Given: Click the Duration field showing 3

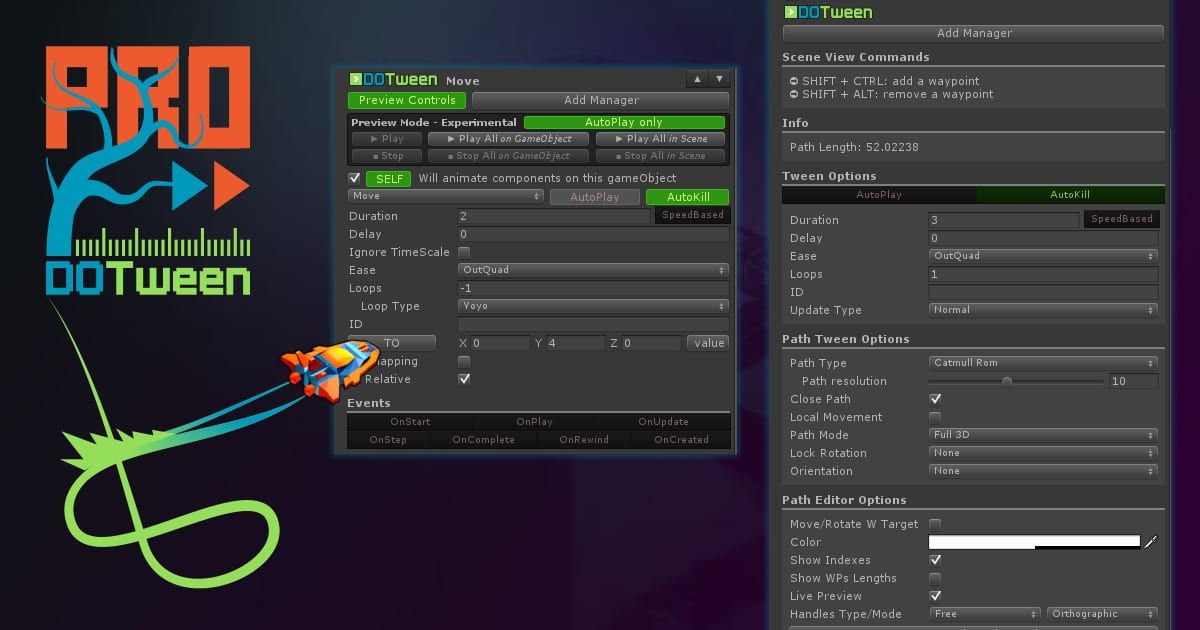Looking at the screenshot, I should tap(1004, 220).
